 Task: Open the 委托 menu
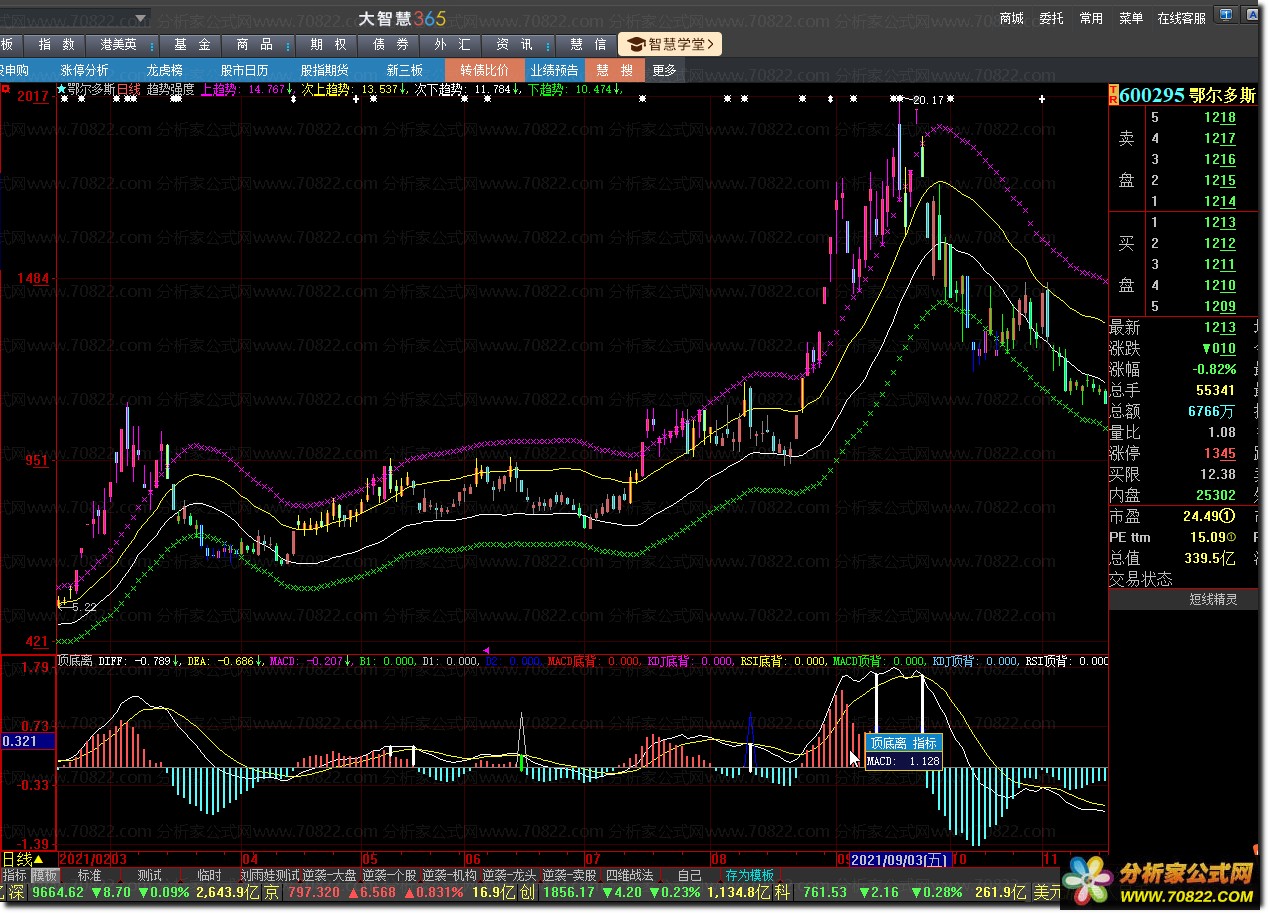1051,18
